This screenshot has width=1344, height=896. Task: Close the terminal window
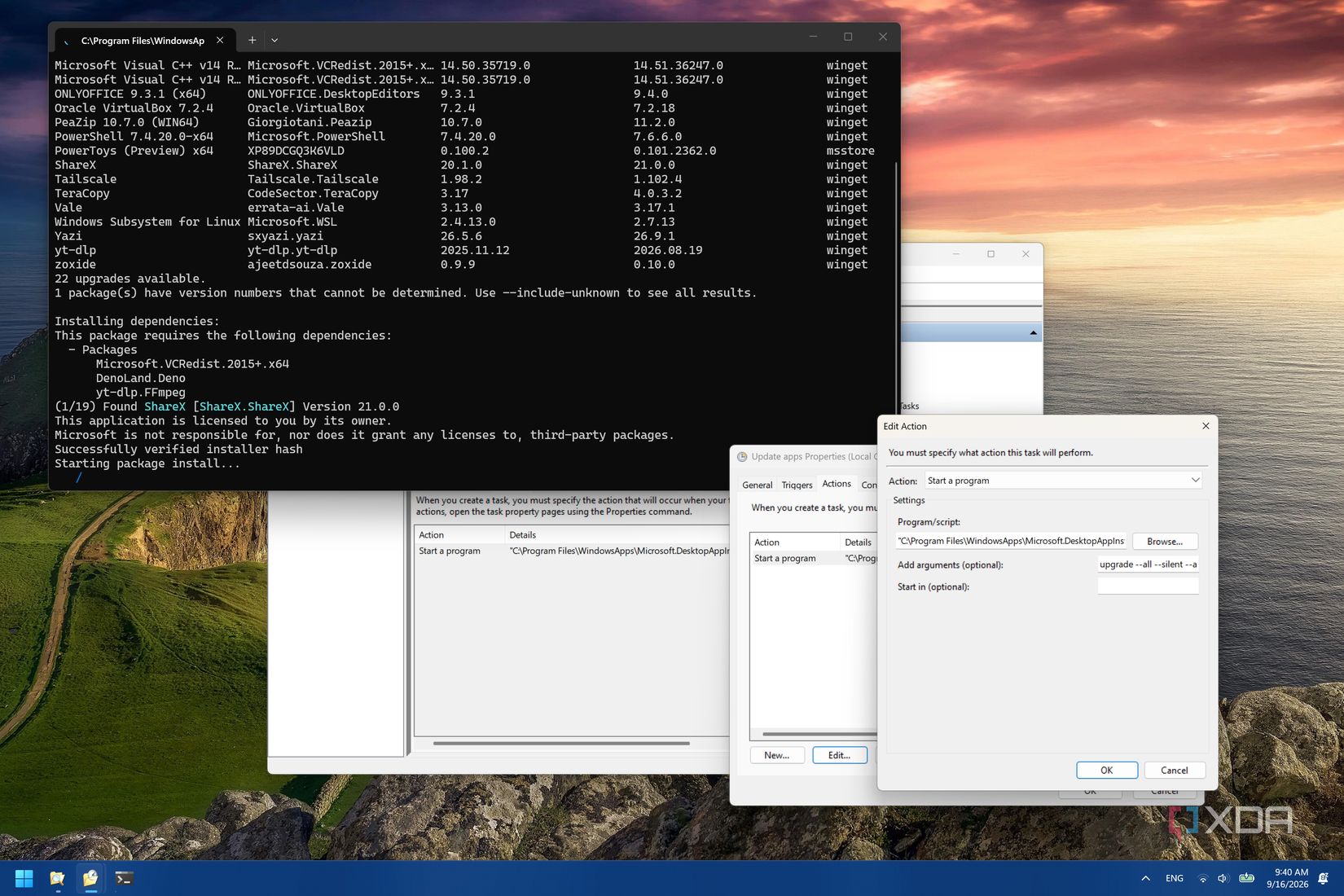[883, 37]
